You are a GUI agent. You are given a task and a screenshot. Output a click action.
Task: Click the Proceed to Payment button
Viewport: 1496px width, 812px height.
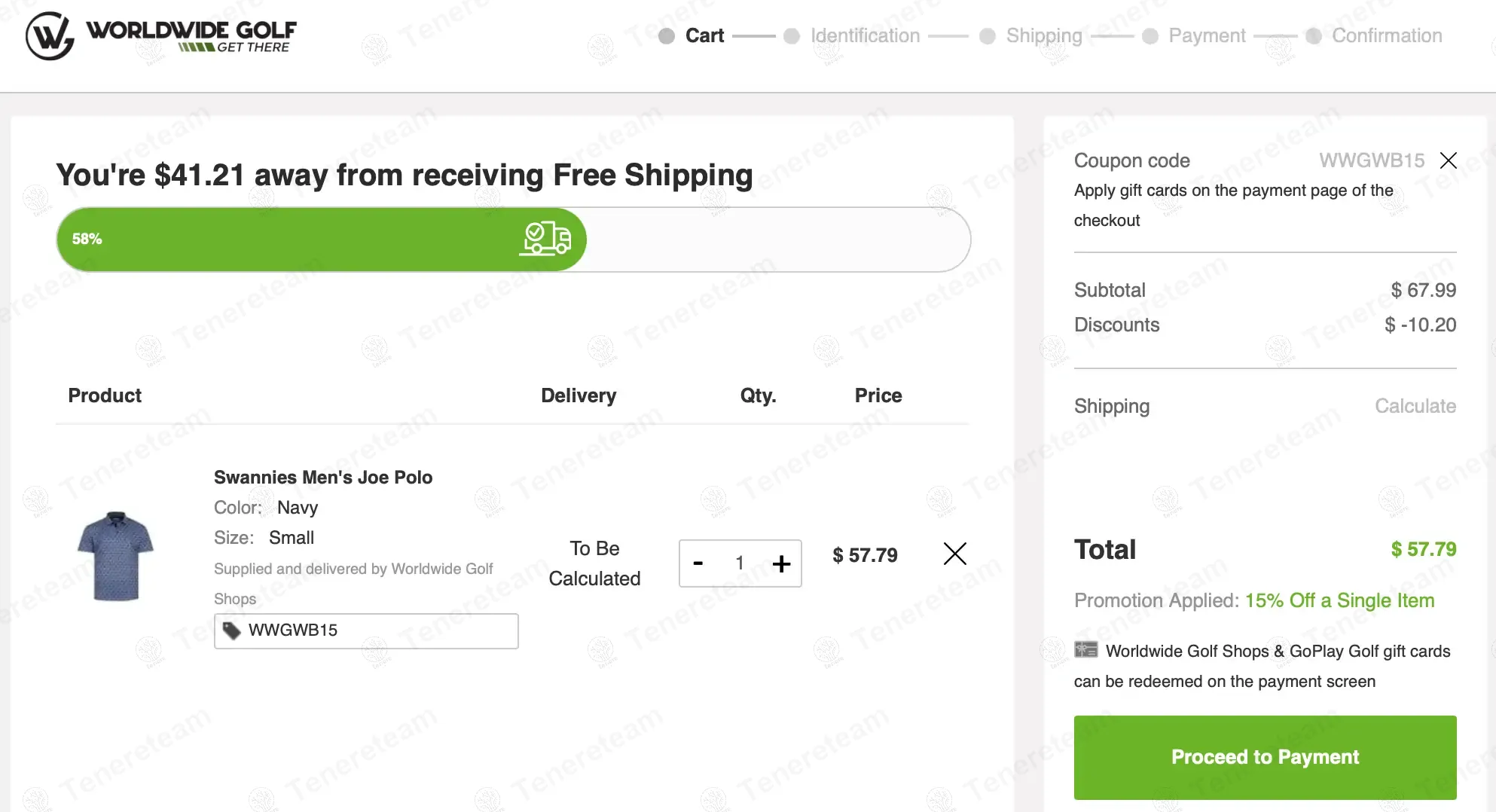coord(1265,757)
